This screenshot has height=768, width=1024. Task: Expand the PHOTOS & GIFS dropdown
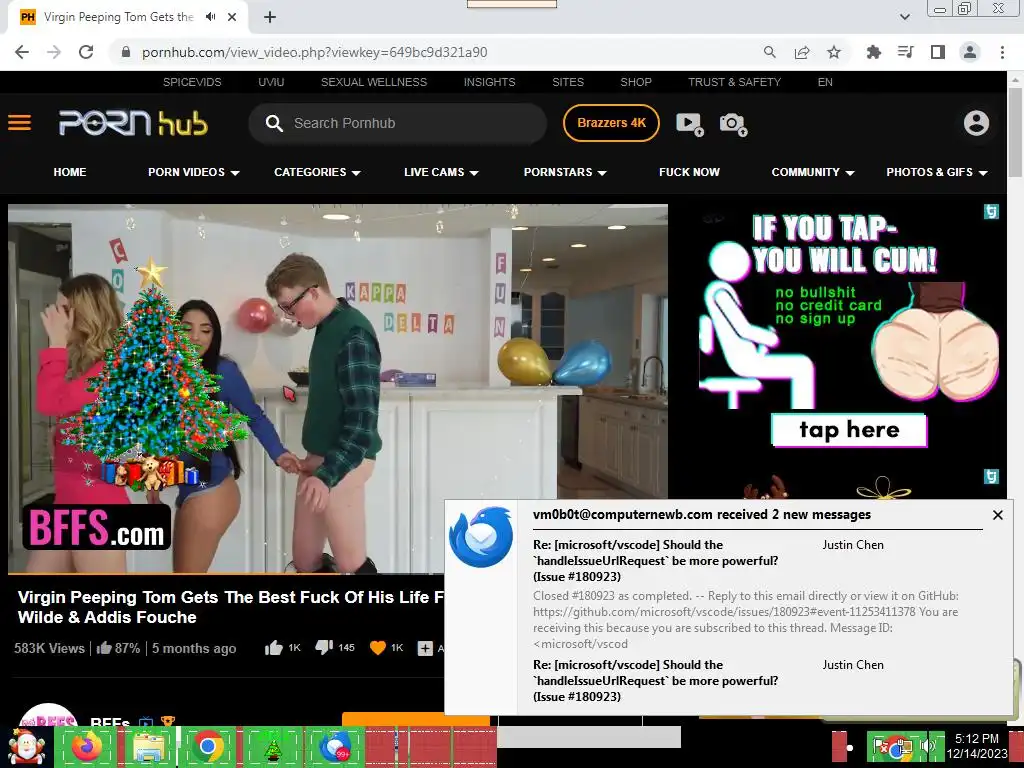click(x=936, y=172)
